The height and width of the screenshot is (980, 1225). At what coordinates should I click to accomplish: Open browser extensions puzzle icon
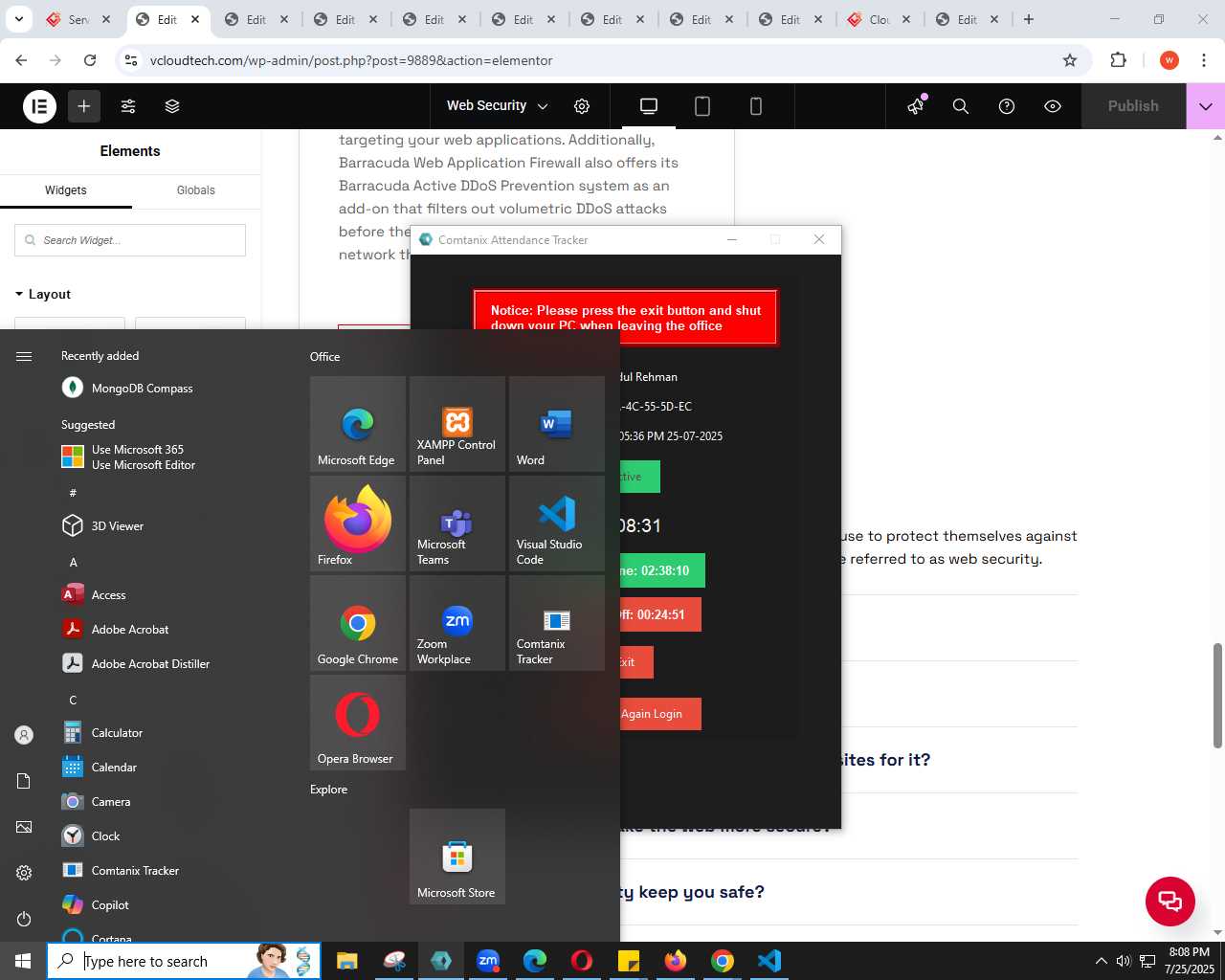[1118, 60]
